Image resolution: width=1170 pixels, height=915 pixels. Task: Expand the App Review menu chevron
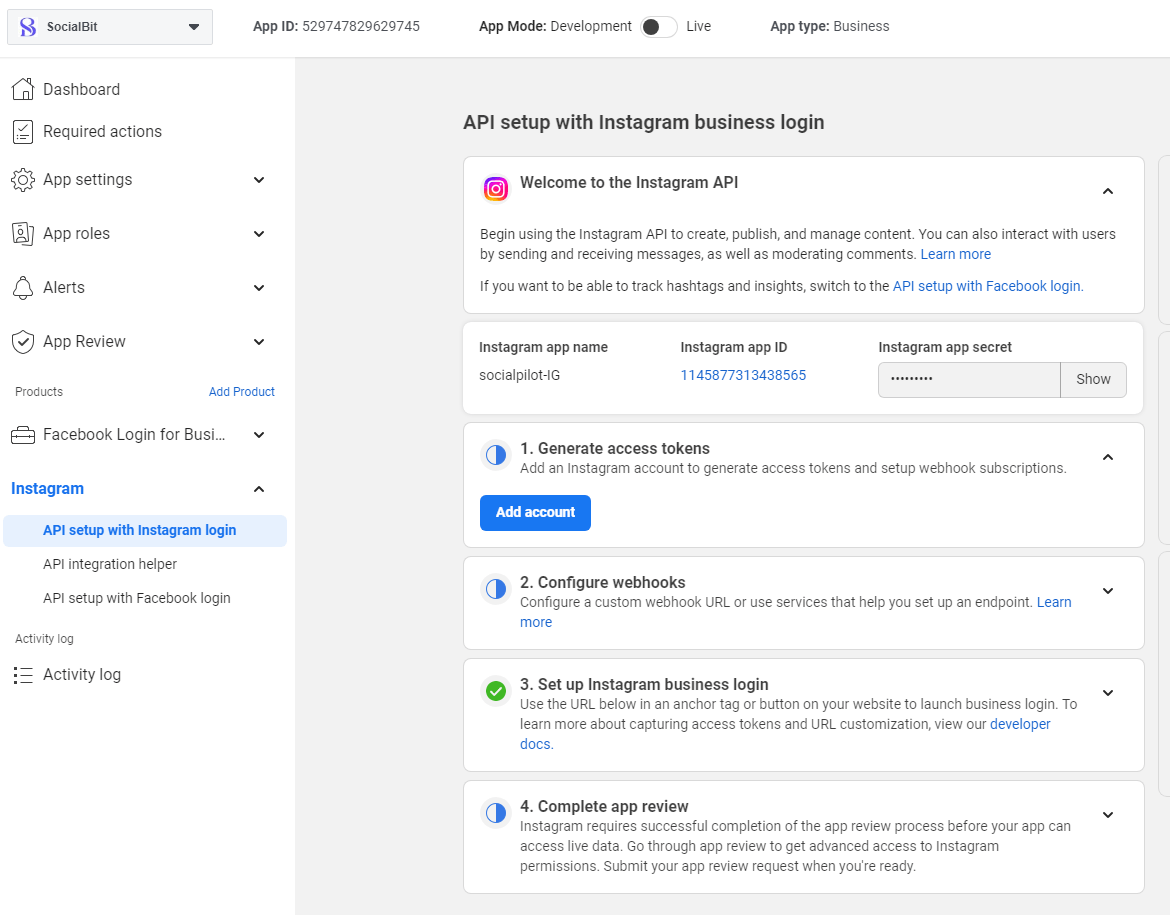click(259, 342)
